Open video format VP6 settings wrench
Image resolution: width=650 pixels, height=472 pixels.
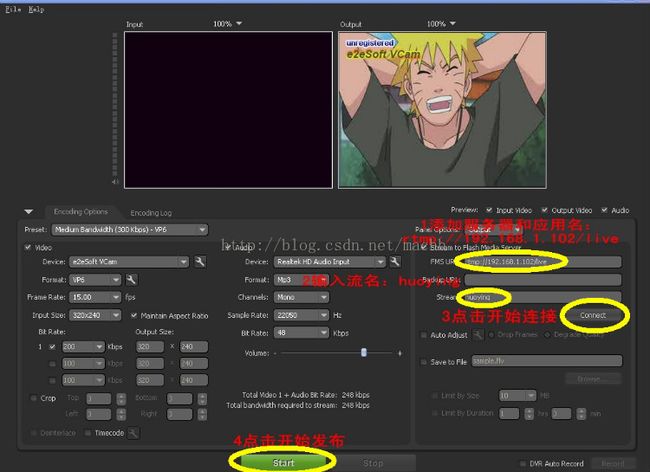(131, 280)
